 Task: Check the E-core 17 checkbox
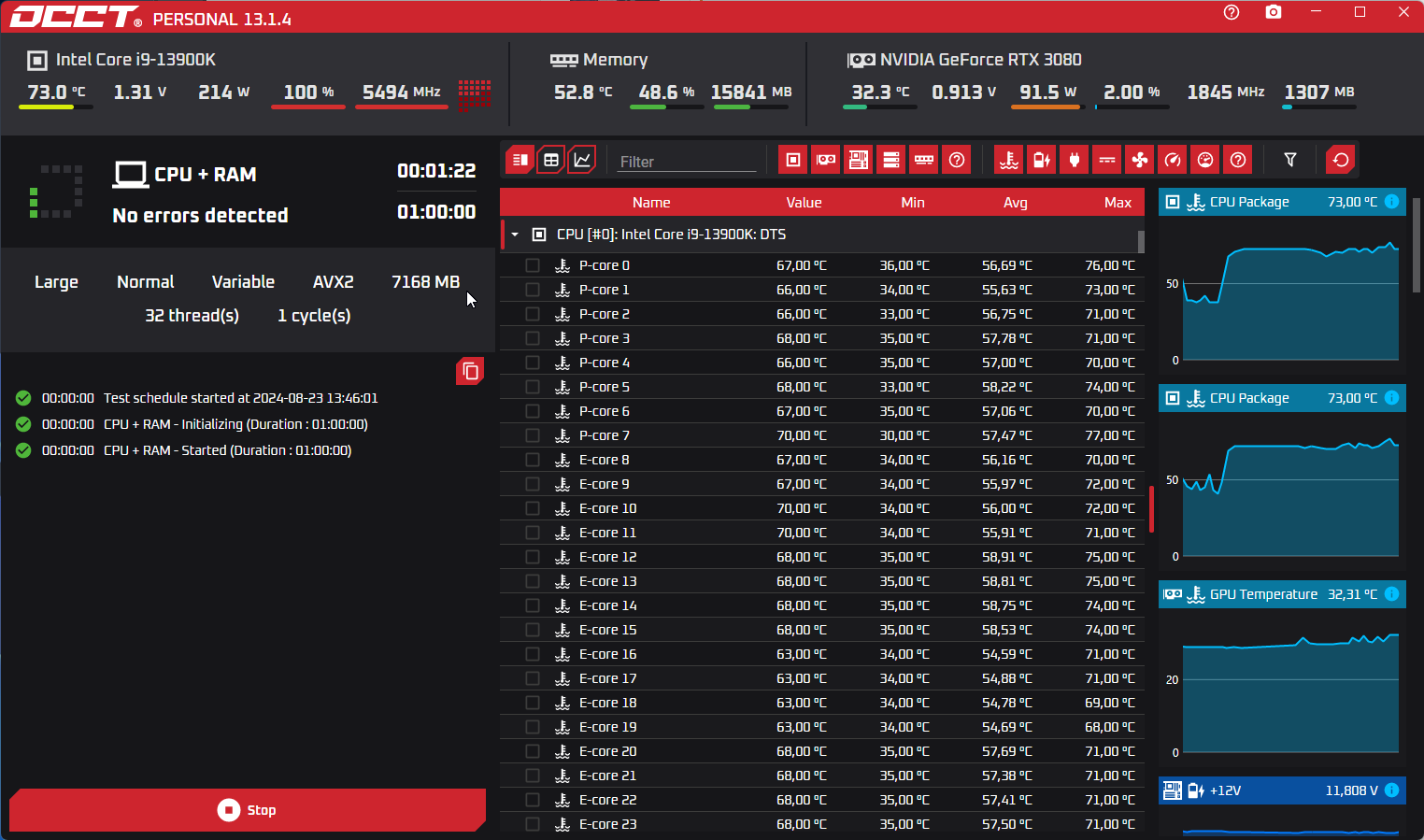pyautogui.click(x=533, y=678)
